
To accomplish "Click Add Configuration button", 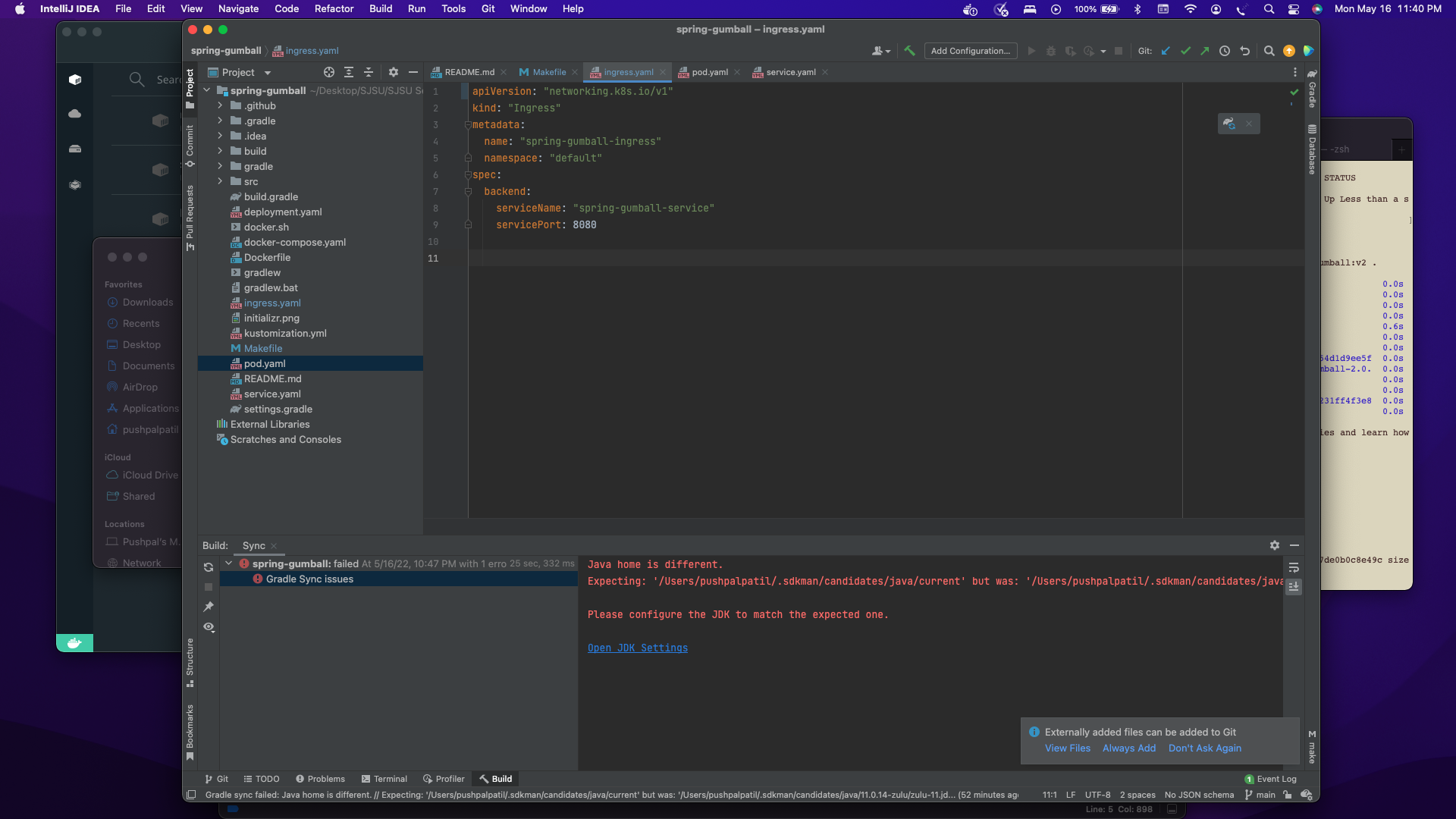I will click(x=970, y=51).
